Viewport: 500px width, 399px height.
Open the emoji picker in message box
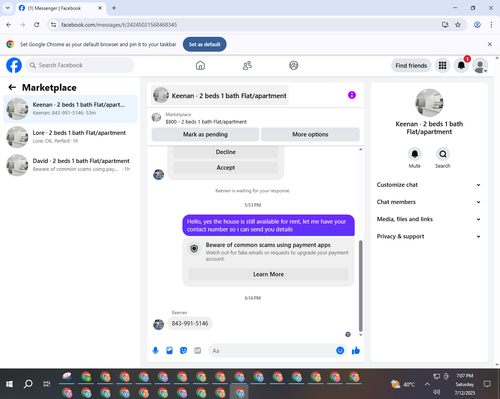click(x=340, y=350)
